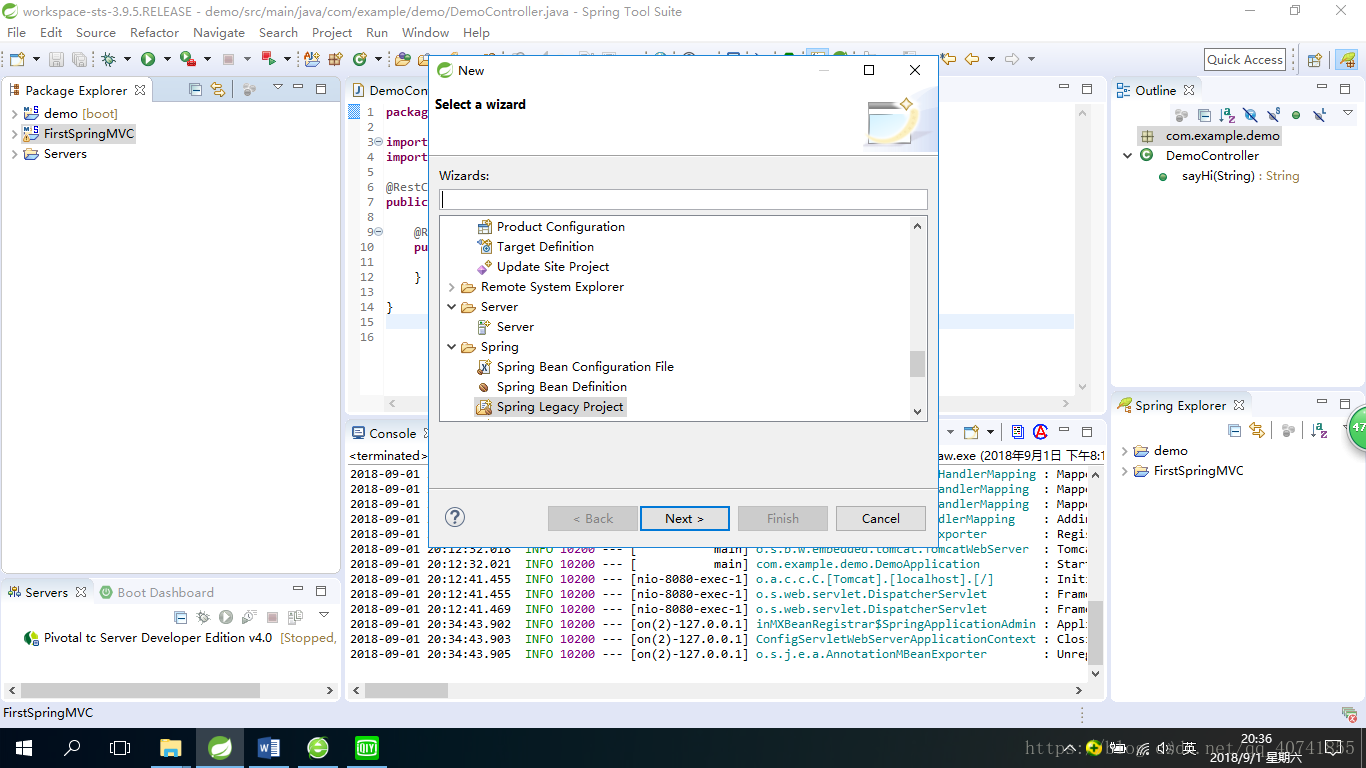Toggle Link with Editor in Spring Explorer

[1257, 430]
